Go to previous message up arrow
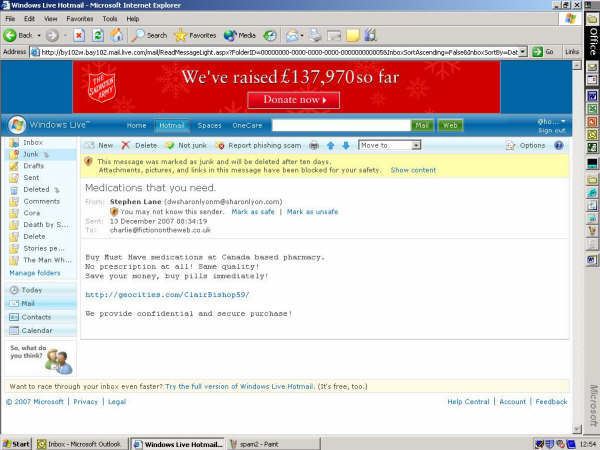 point(331,145)
